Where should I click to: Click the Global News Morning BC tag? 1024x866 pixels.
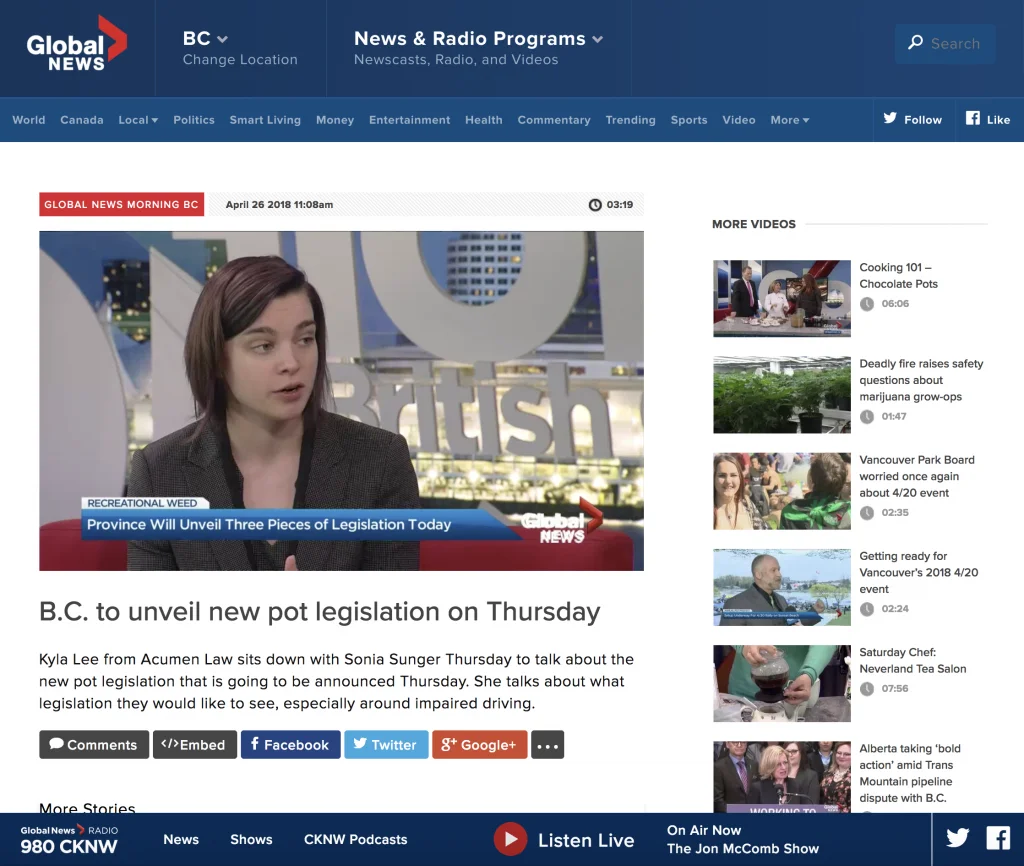click(x=121, y=204)
